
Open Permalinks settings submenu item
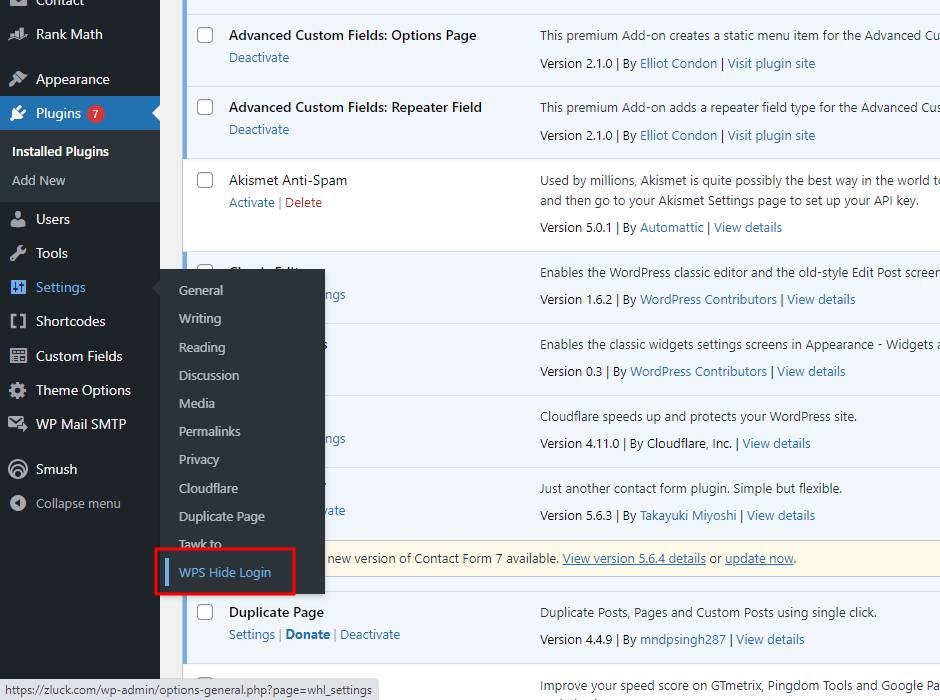[x=209, y=432]
